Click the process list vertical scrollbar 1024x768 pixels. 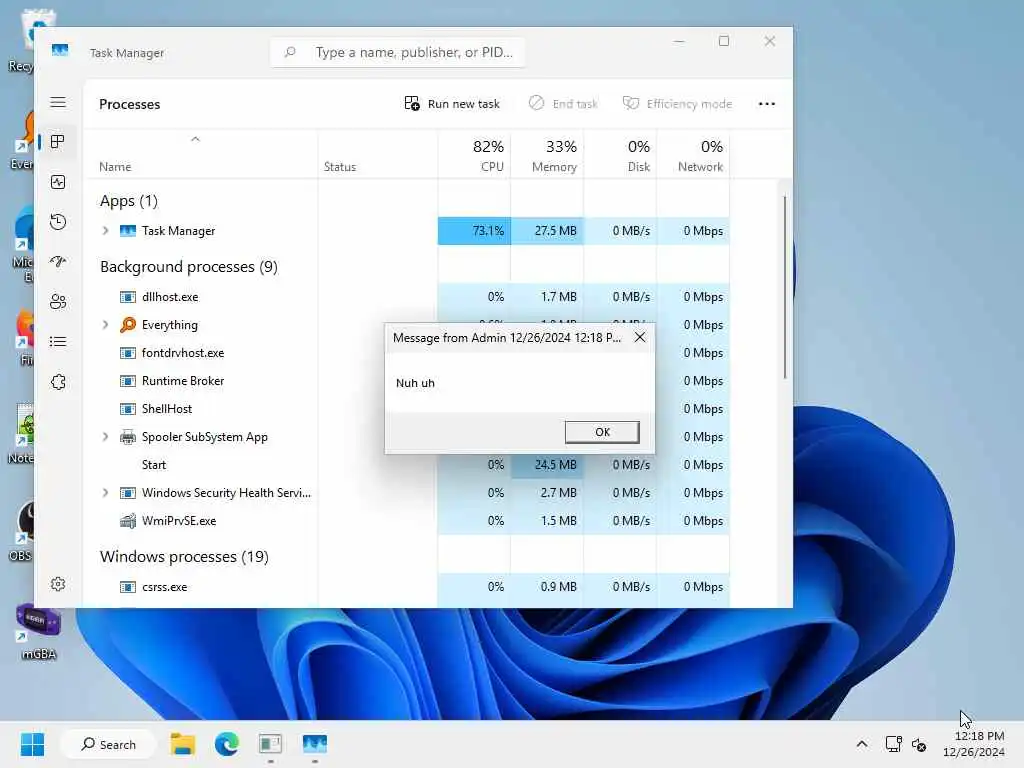784,287
